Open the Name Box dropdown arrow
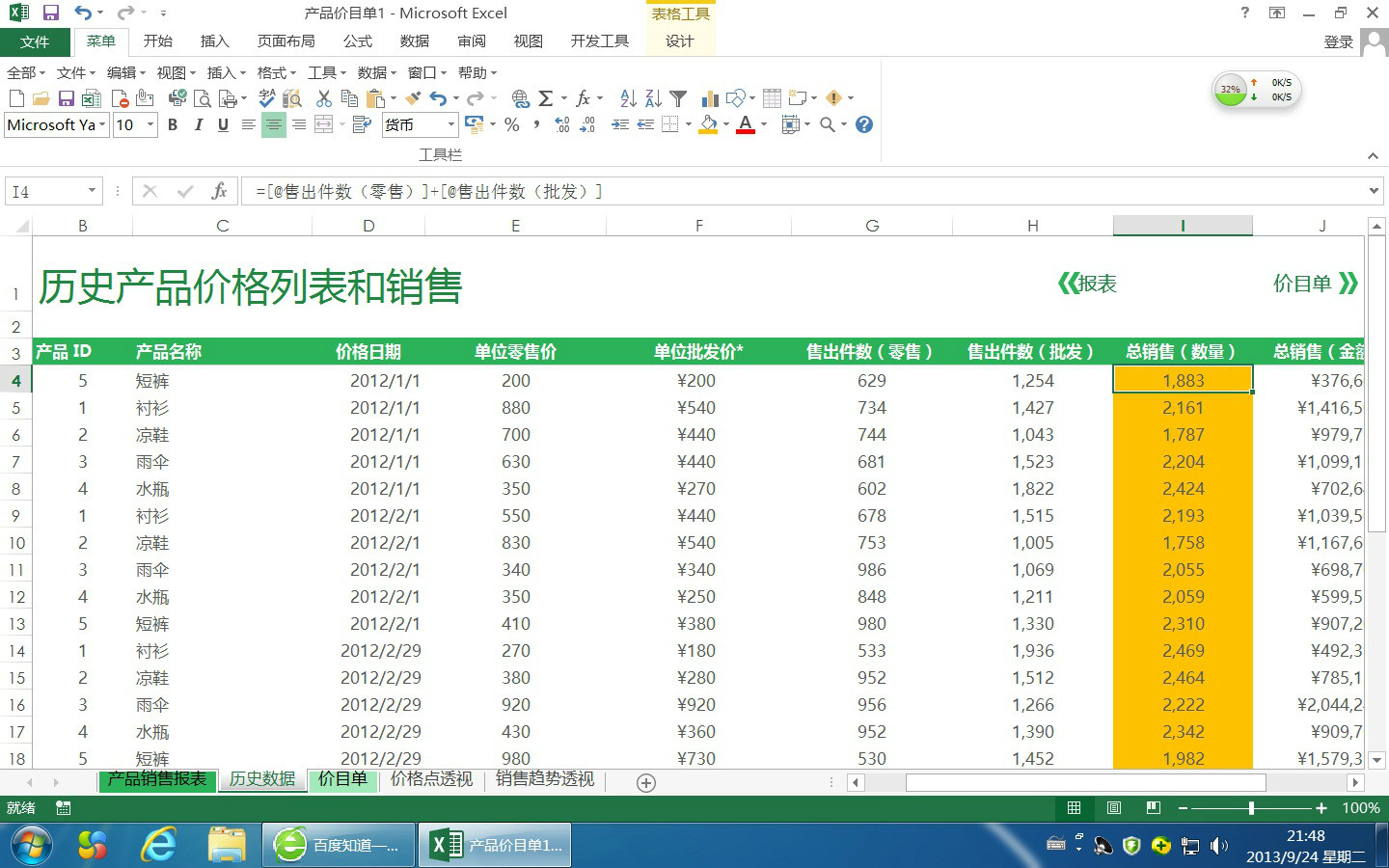The height and width of the screenshot is (868, 1389). (92, 191)
